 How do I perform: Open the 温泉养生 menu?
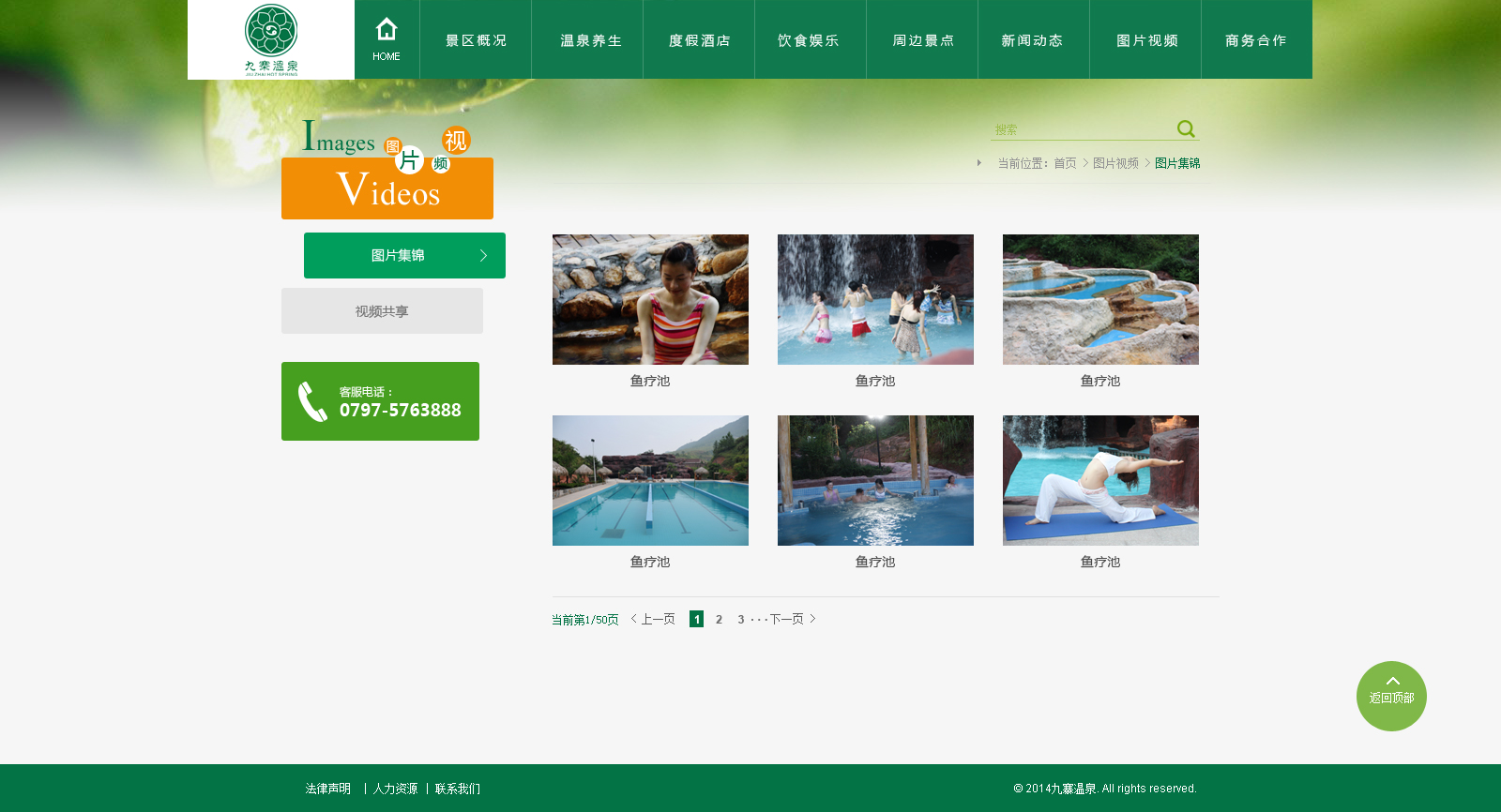click(x=590, y=40)
